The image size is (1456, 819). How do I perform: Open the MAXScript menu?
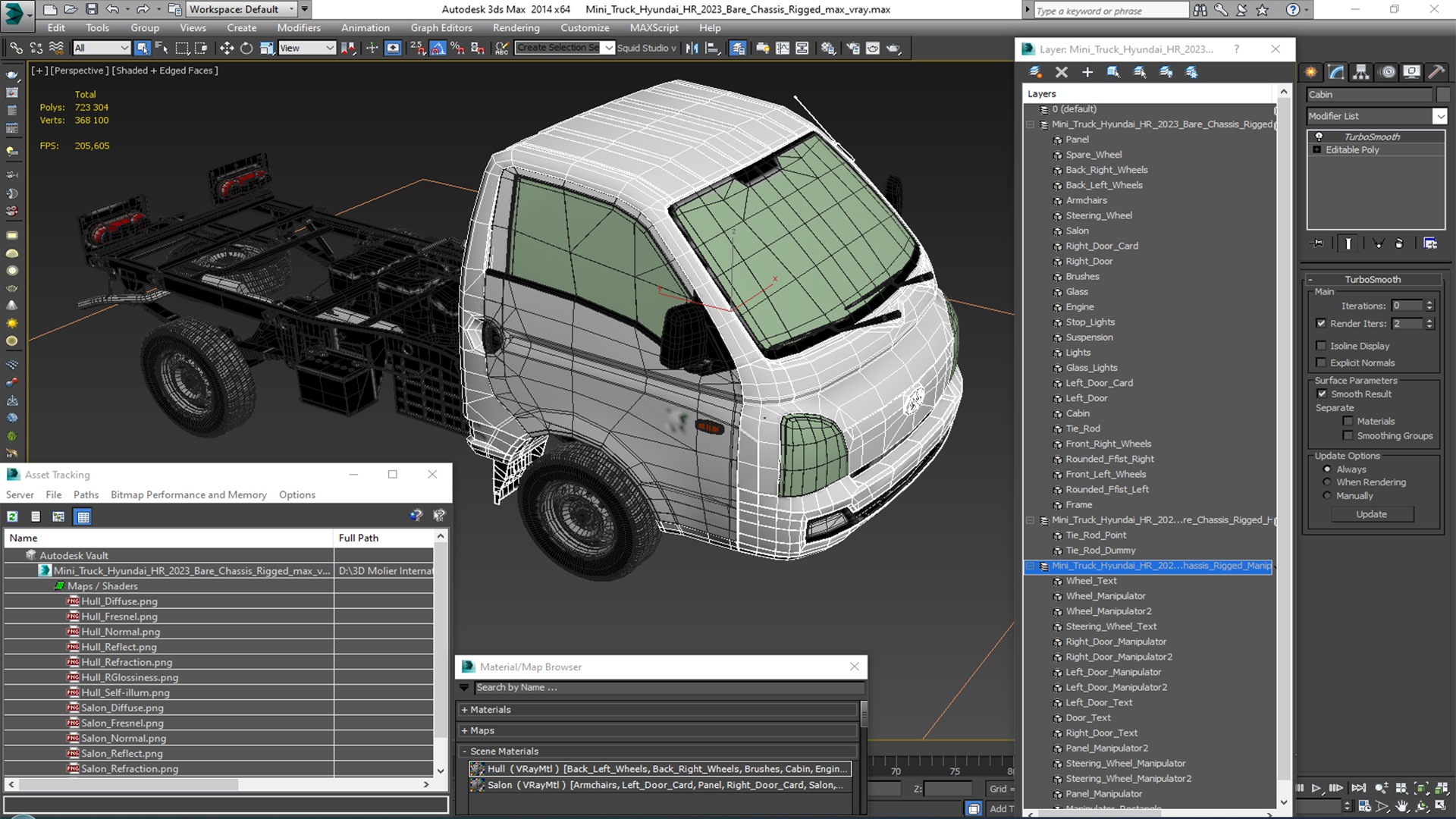pyautogui.click(x=654, y=28)
